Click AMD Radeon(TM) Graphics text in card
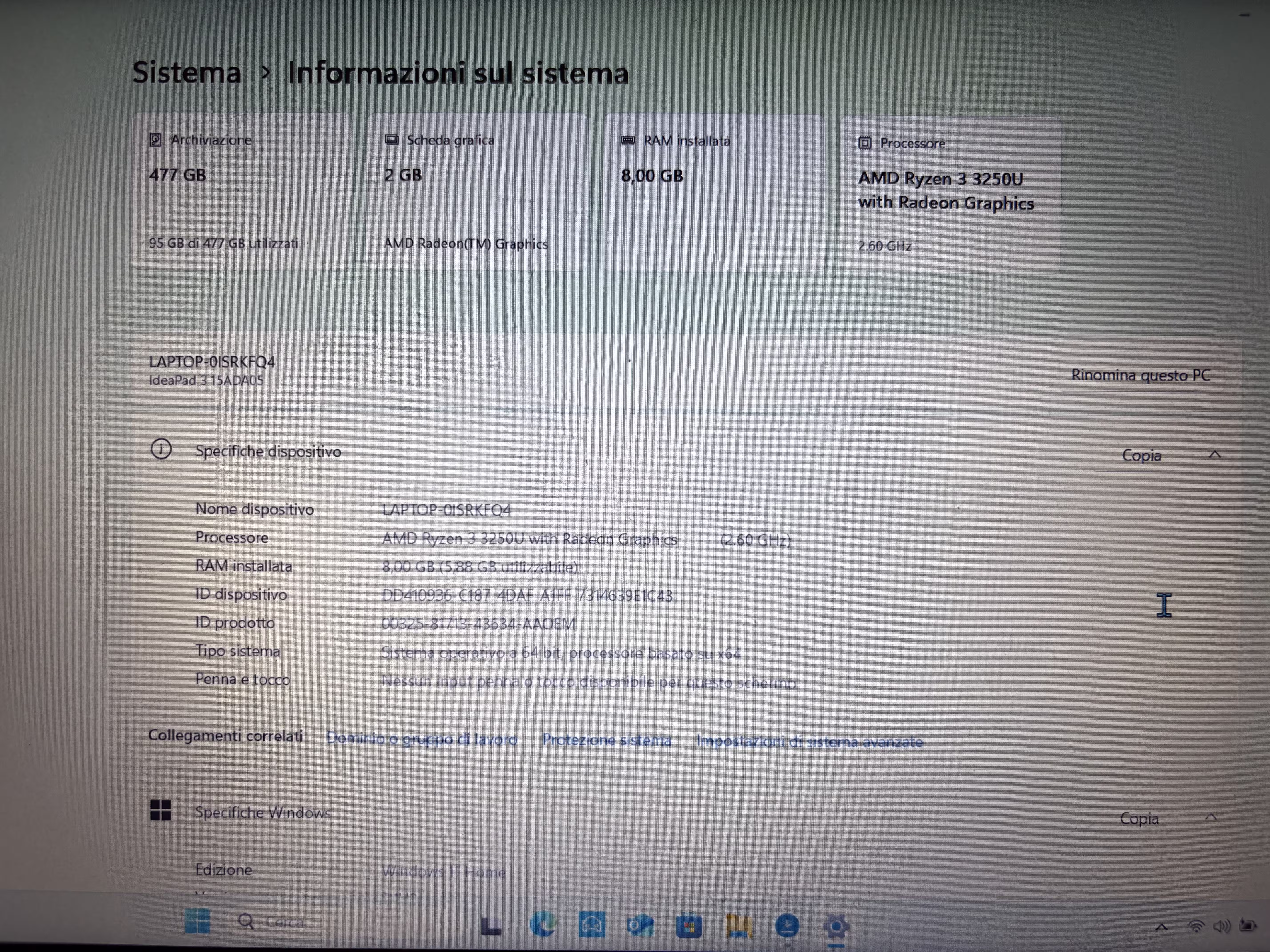Screen dimensions: 1270x952 point(466,244)
